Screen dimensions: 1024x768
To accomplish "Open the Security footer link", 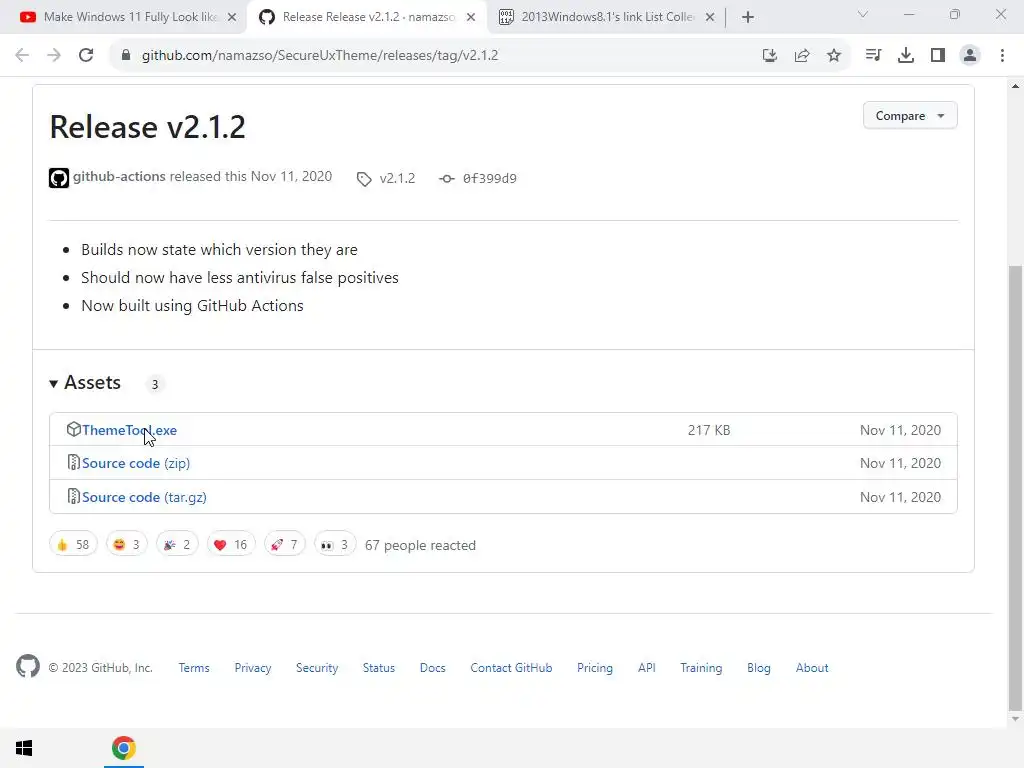I will pos(317,668).
